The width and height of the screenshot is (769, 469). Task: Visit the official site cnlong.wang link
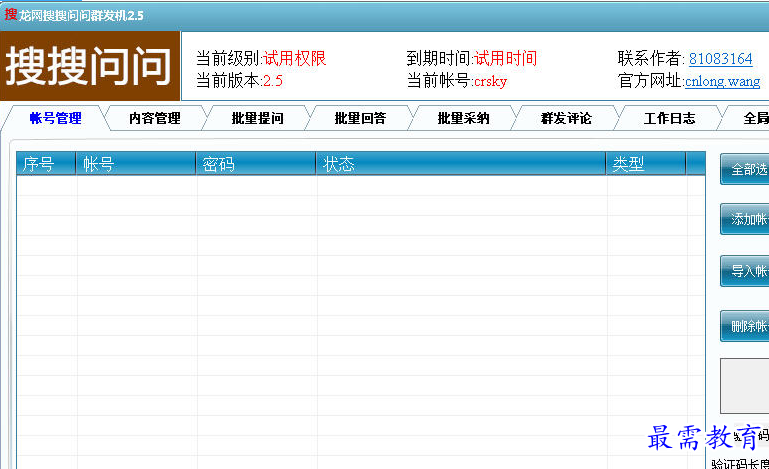click(722, 81)
